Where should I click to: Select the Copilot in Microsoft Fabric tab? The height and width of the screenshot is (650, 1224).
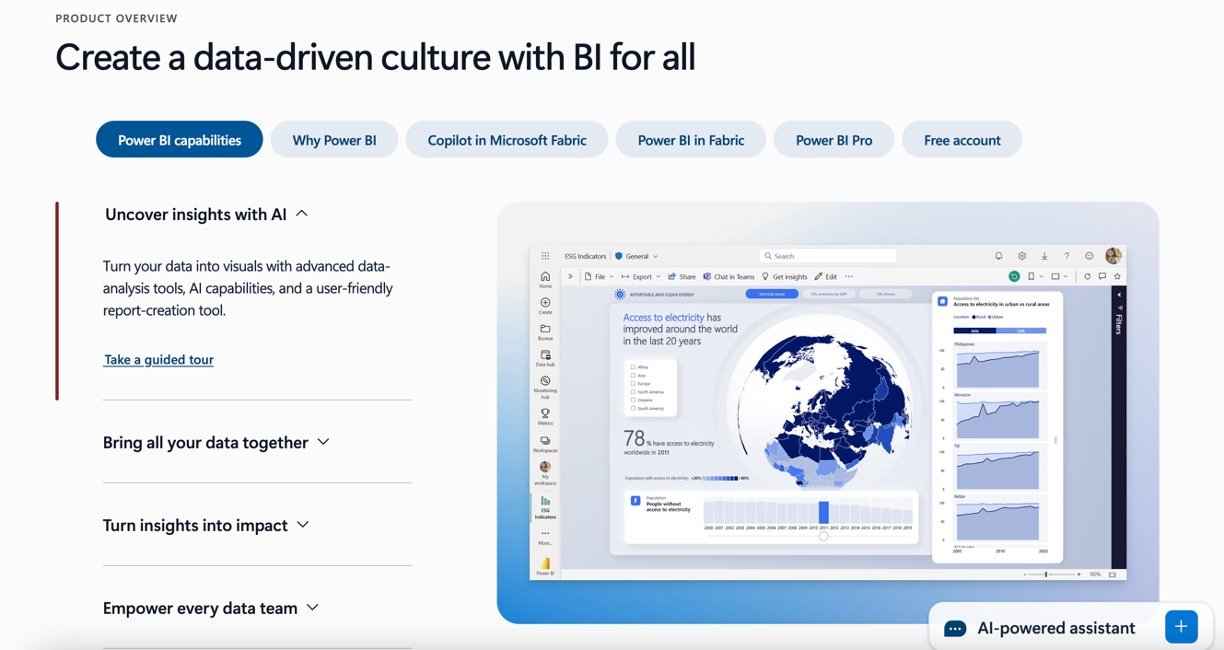(x=507, y=140)
